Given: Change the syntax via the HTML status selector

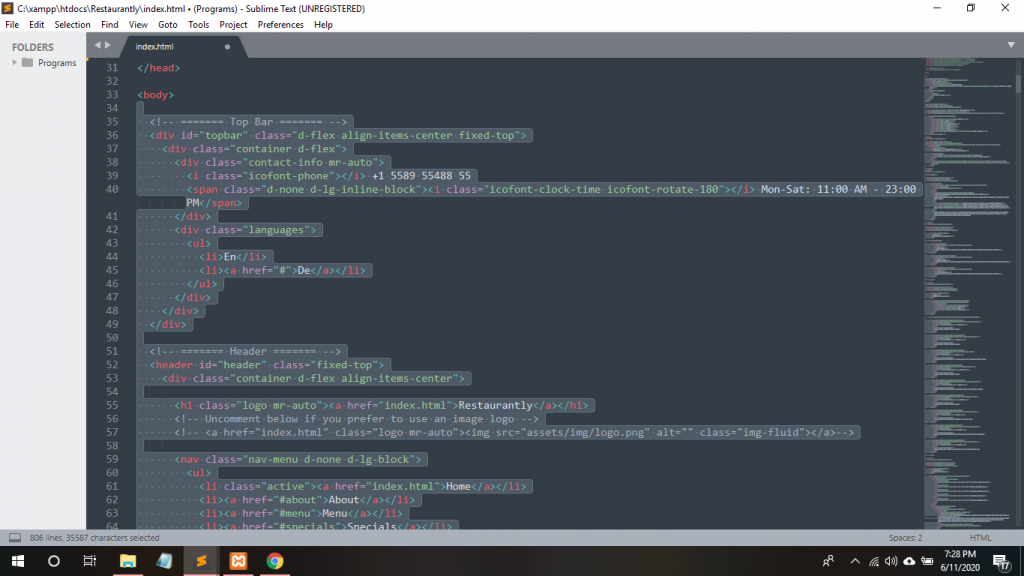Looking at the screenshot, I should [980, 537].
